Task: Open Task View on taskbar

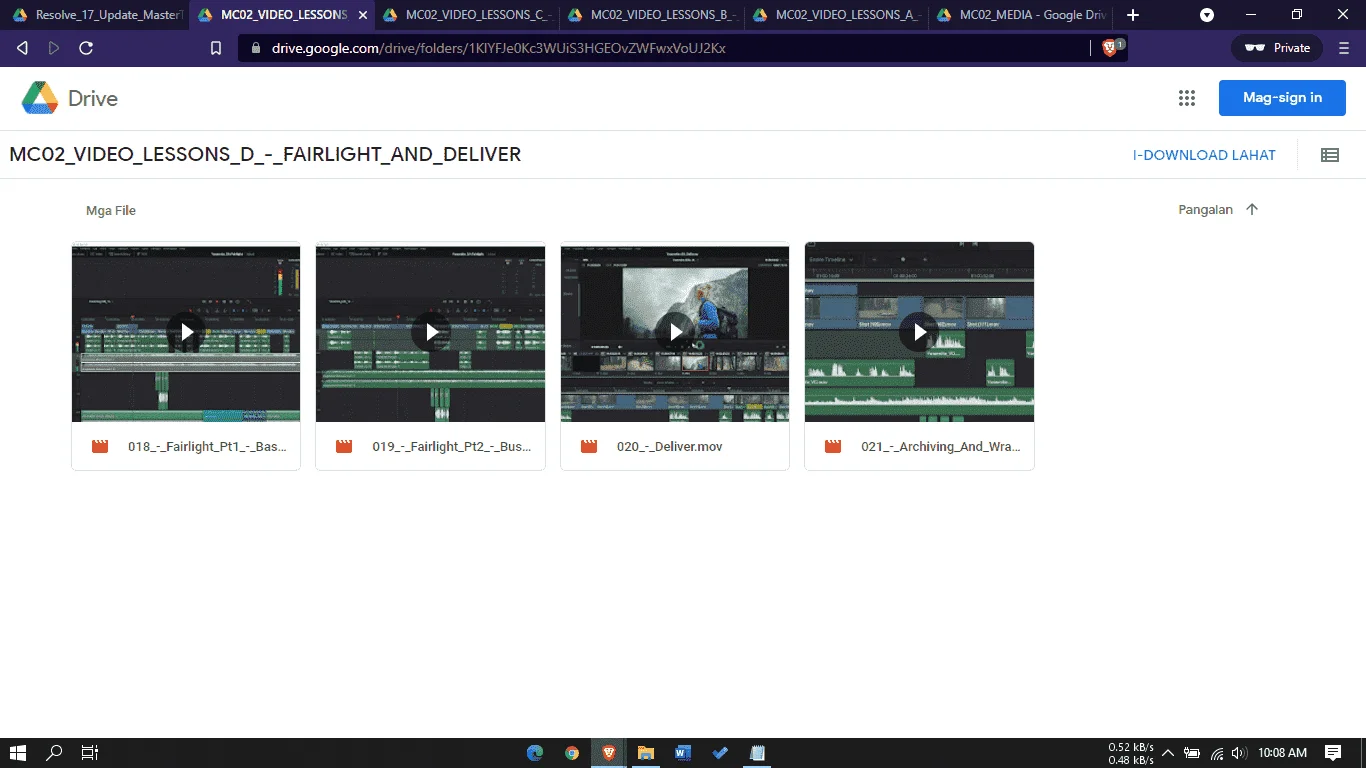Action: [x=90, y=753]
